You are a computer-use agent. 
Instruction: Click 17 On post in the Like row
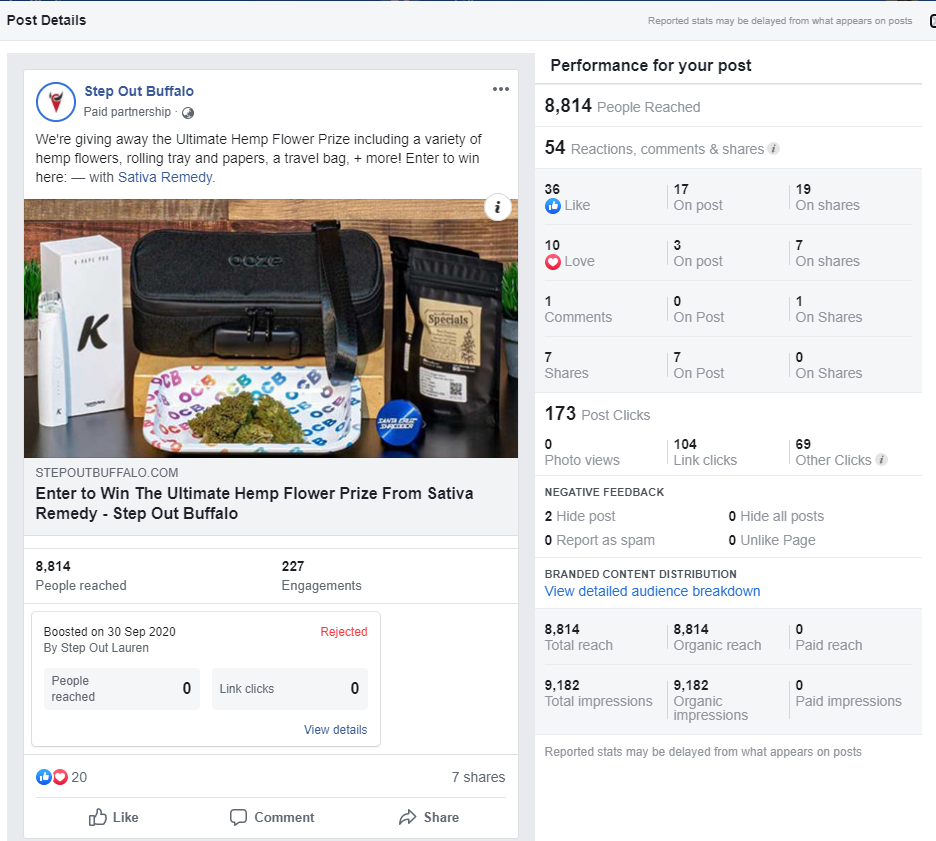698,198
